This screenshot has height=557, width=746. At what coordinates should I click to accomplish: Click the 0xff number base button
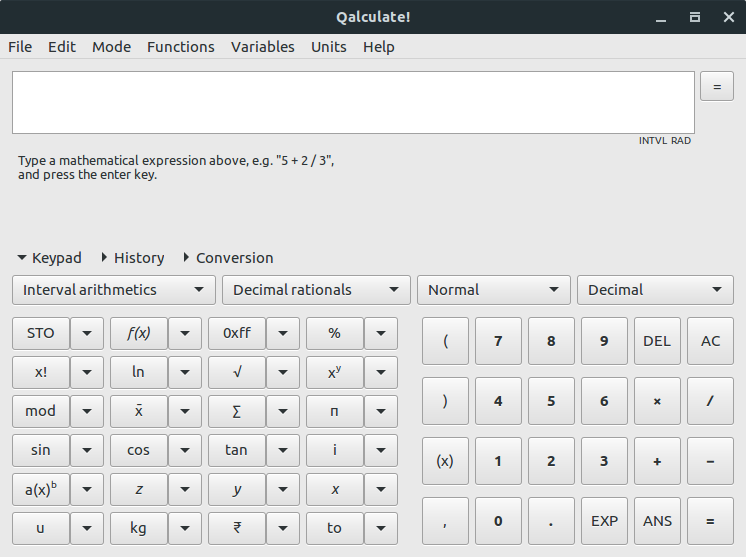coord(237,333)
